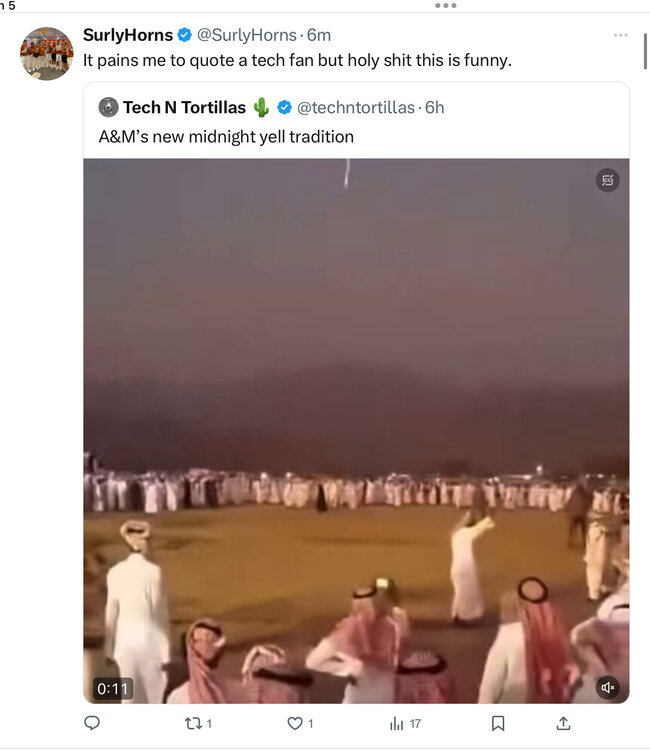Play the quoted midnight yell video
This screenshot has height=750, width=650.
pos(356,430)
